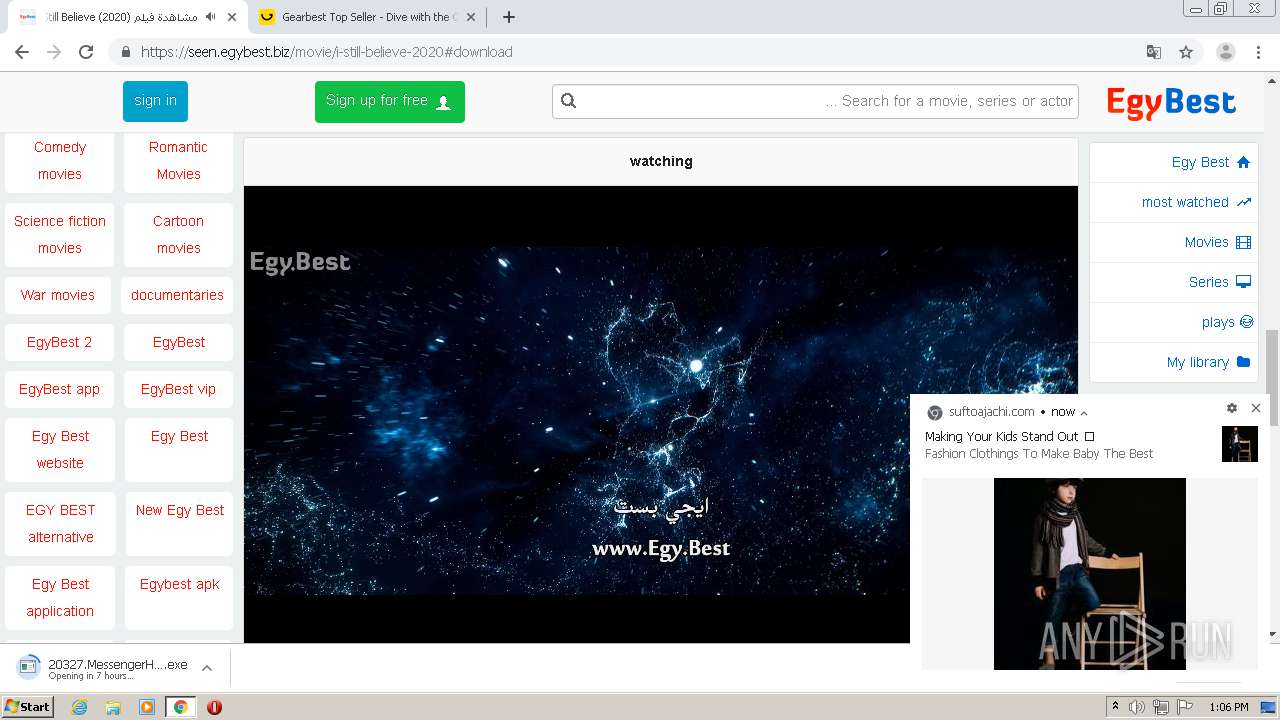Click the padlock site info icon
This screenshot has height=720, width=1280.
(125, 52)
